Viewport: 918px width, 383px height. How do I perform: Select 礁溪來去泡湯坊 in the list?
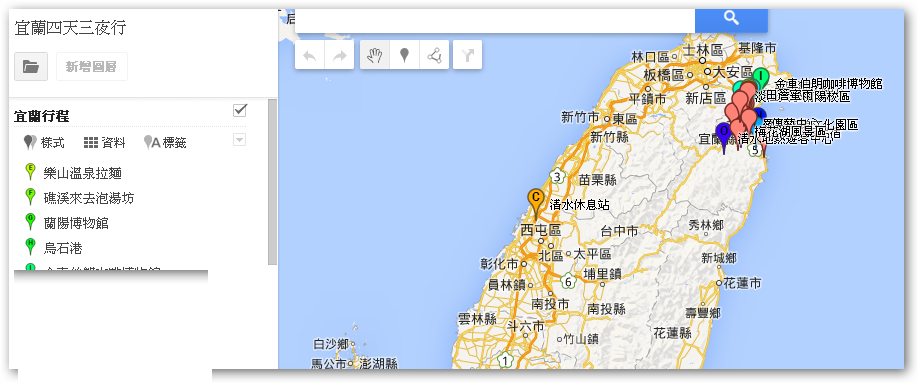[89, 199]
